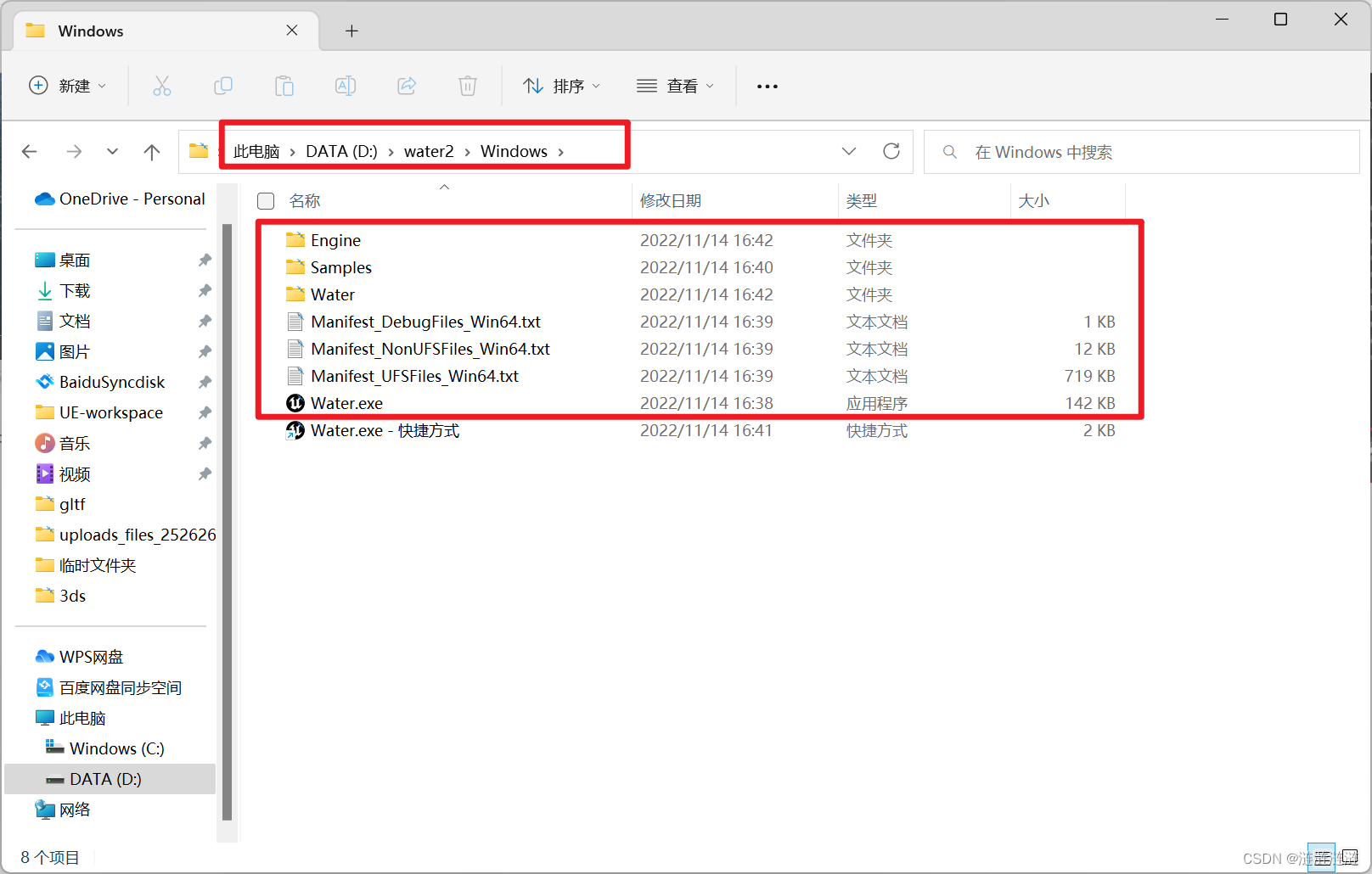Click the Engine folder icon

click(295, 240)
